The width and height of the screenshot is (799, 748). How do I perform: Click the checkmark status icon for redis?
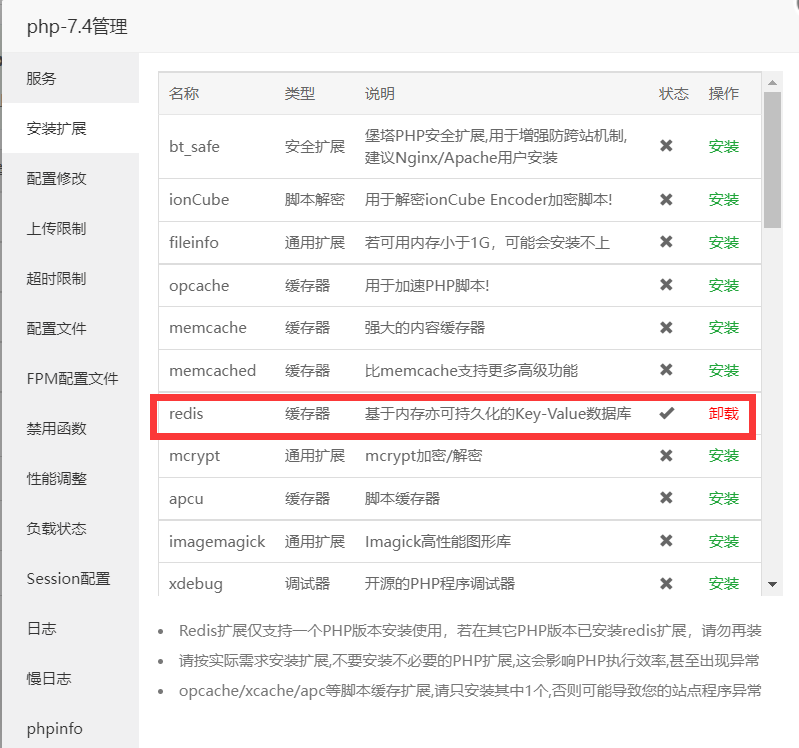(666, 413)
